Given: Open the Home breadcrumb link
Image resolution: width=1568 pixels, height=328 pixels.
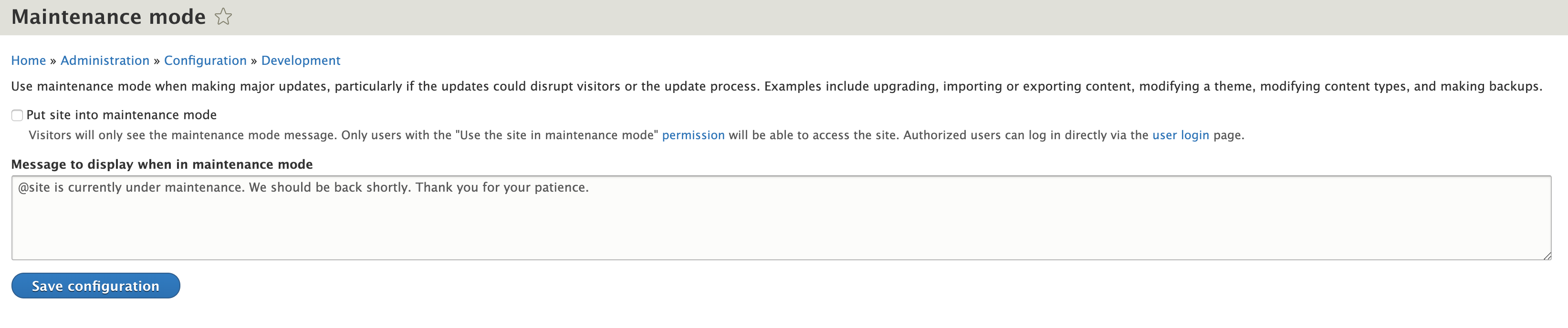Looking at the screenshot, I should 28,60.
